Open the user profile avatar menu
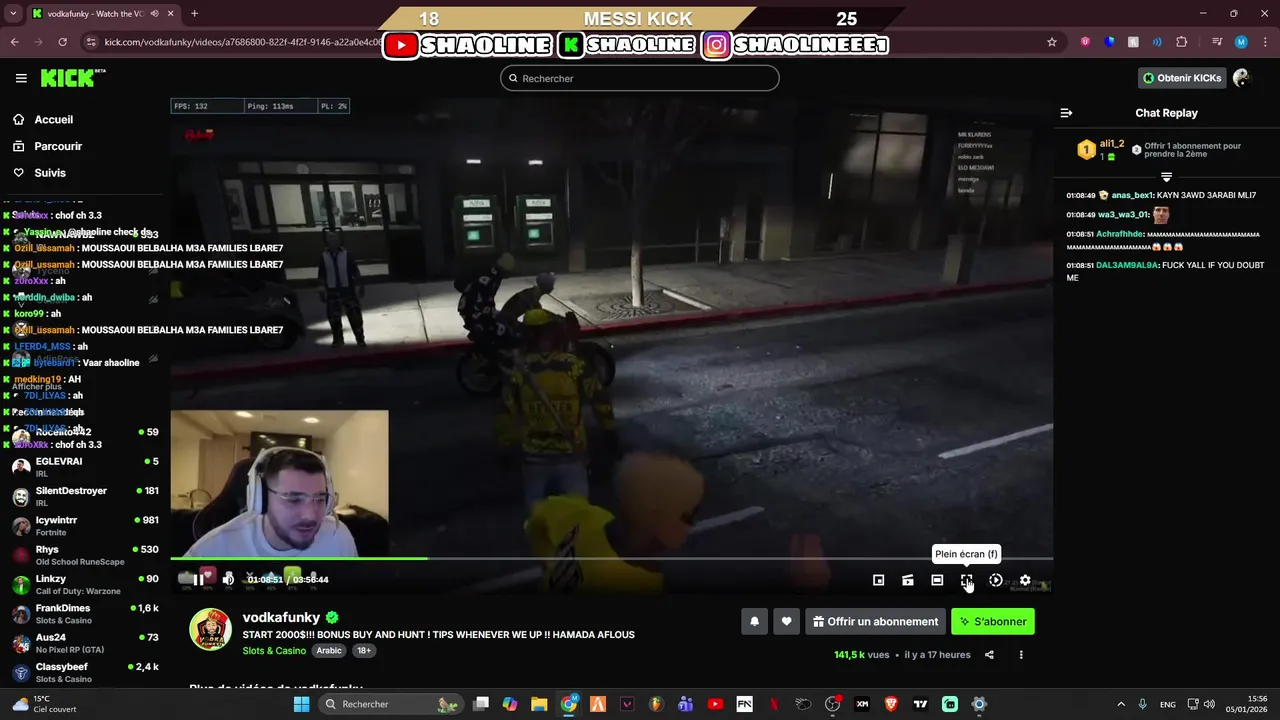This screenshot has width=1280, height=720. click(x=1242, y=78)
